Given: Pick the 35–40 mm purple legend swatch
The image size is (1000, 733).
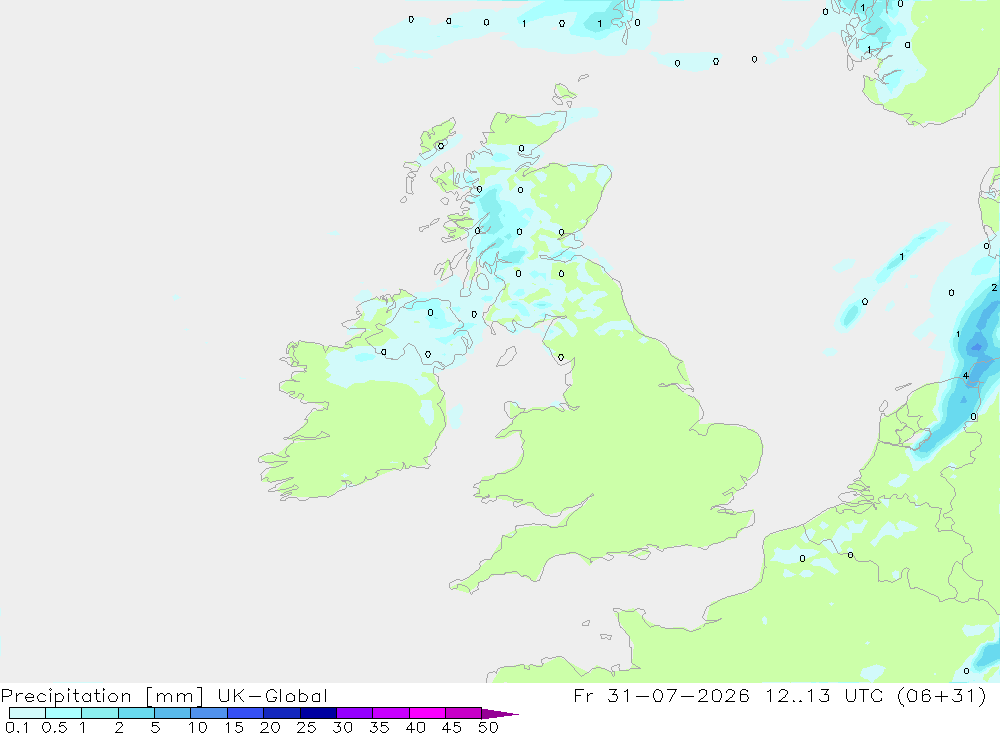Looking at the screenshot, I should point(390,713).
